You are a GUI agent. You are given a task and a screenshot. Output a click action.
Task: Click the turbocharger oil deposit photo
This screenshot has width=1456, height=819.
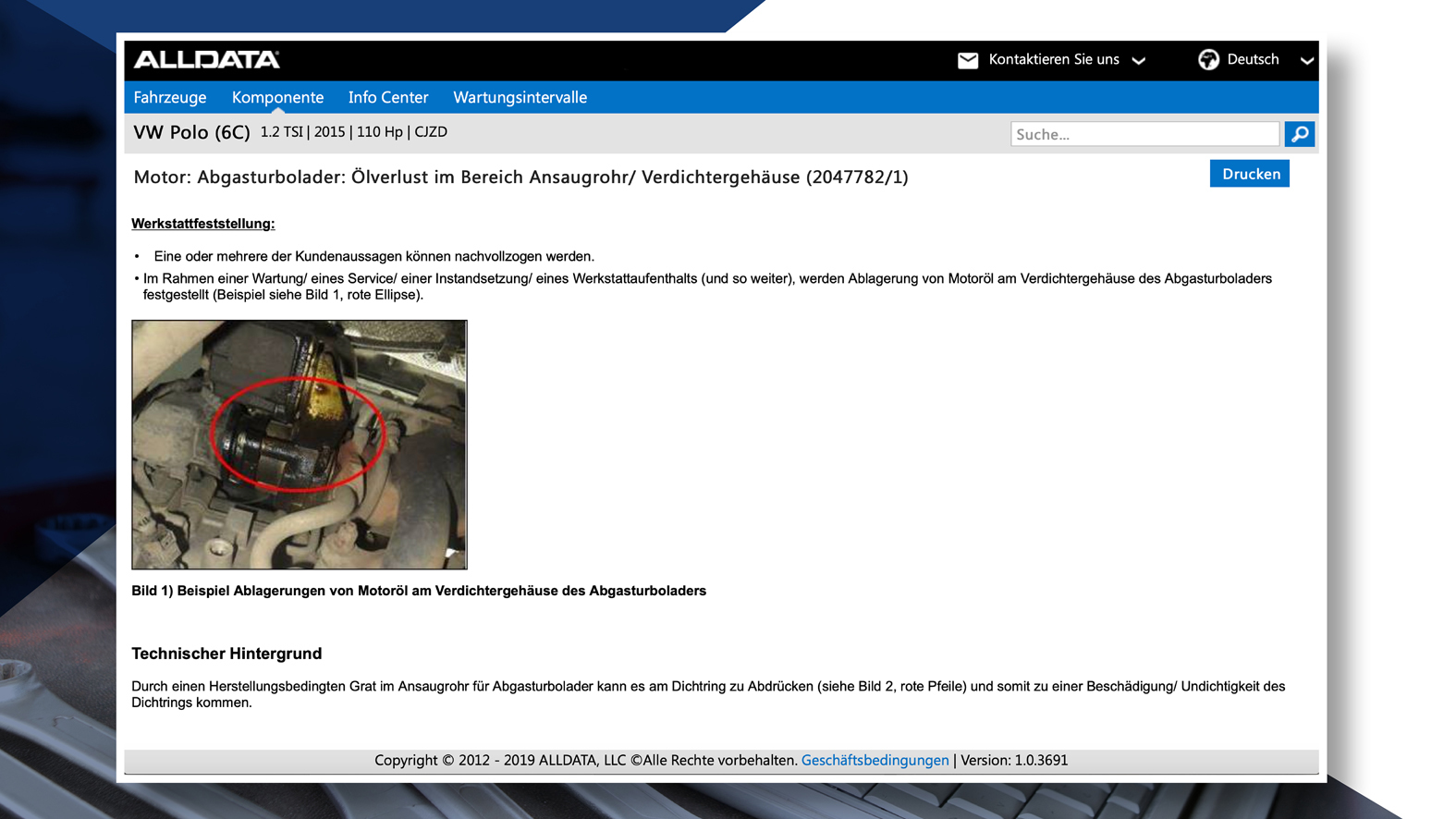300,445
